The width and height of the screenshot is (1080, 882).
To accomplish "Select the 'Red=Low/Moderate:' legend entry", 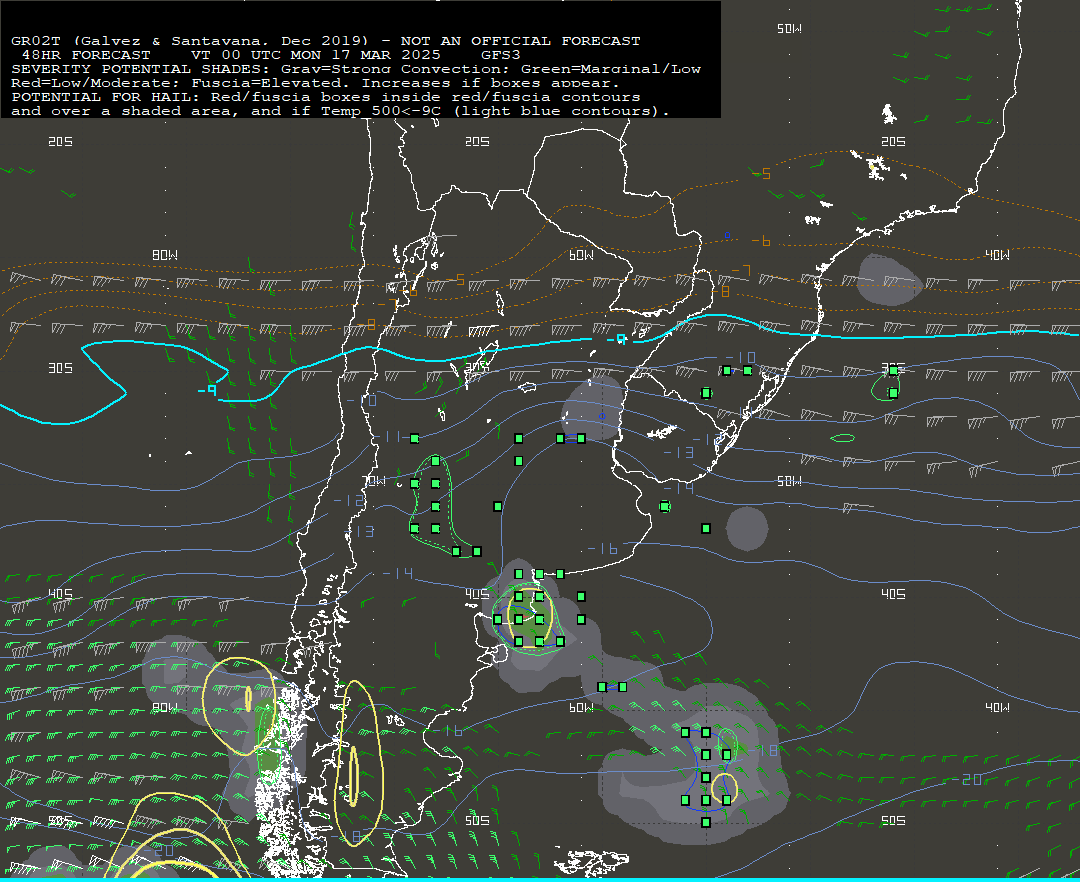I will click(95, 83).
